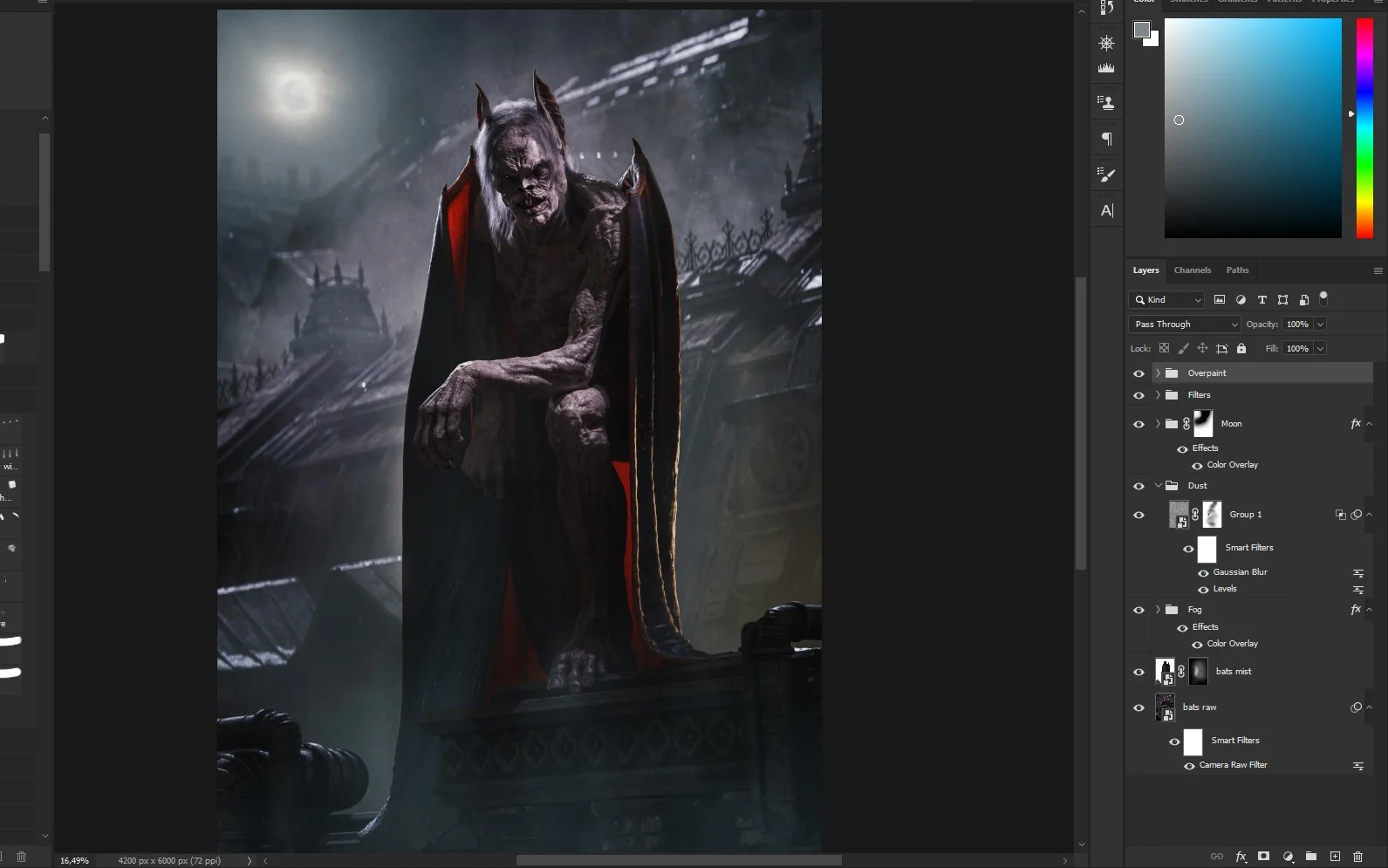Open the Fill slider dropdown arrow
This screenshot has width=1388, height=868.
[x=1320, y=349]
